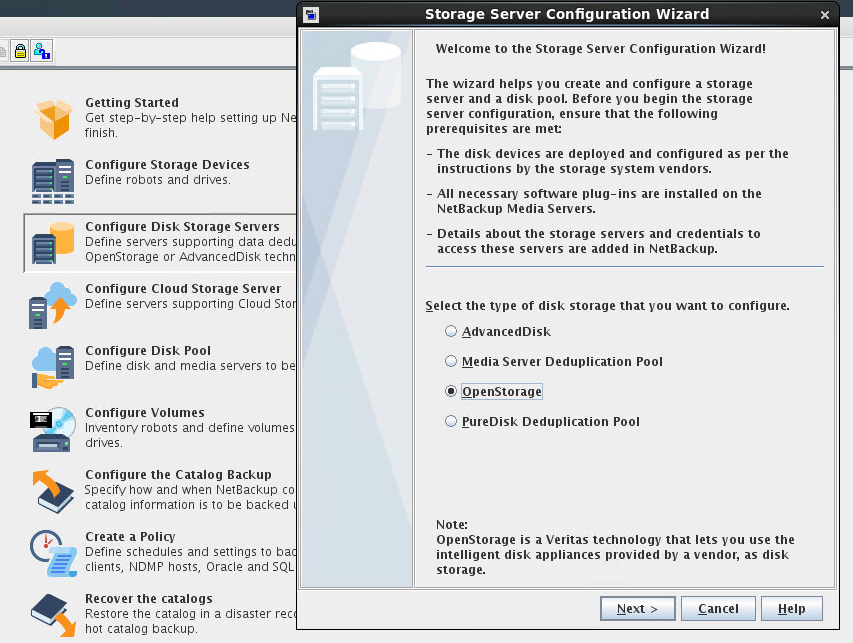Image resolution: width=853 pixels, height=643 pixels.
Task: Open Help for the wizard
Action: click(792, 608)
